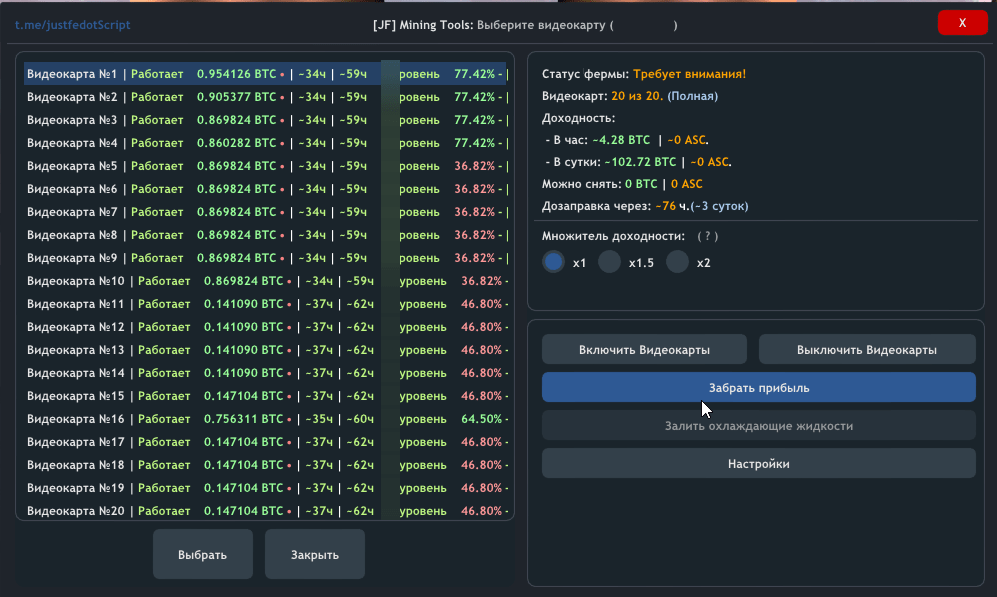Select the Видеокарта №13 row
Viewport: 997px width, 597px height.
coord(266,350)
